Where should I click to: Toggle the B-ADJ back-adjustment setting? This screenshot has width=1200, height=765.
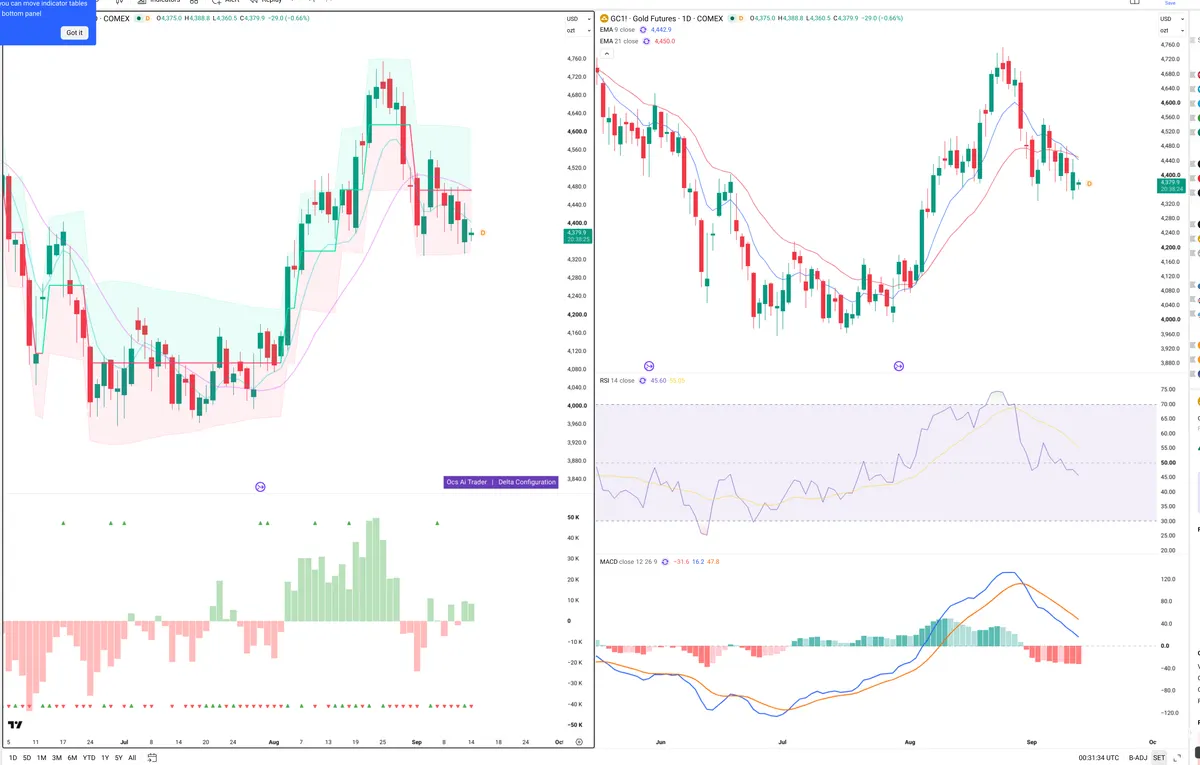click(x=1137, y=758)
